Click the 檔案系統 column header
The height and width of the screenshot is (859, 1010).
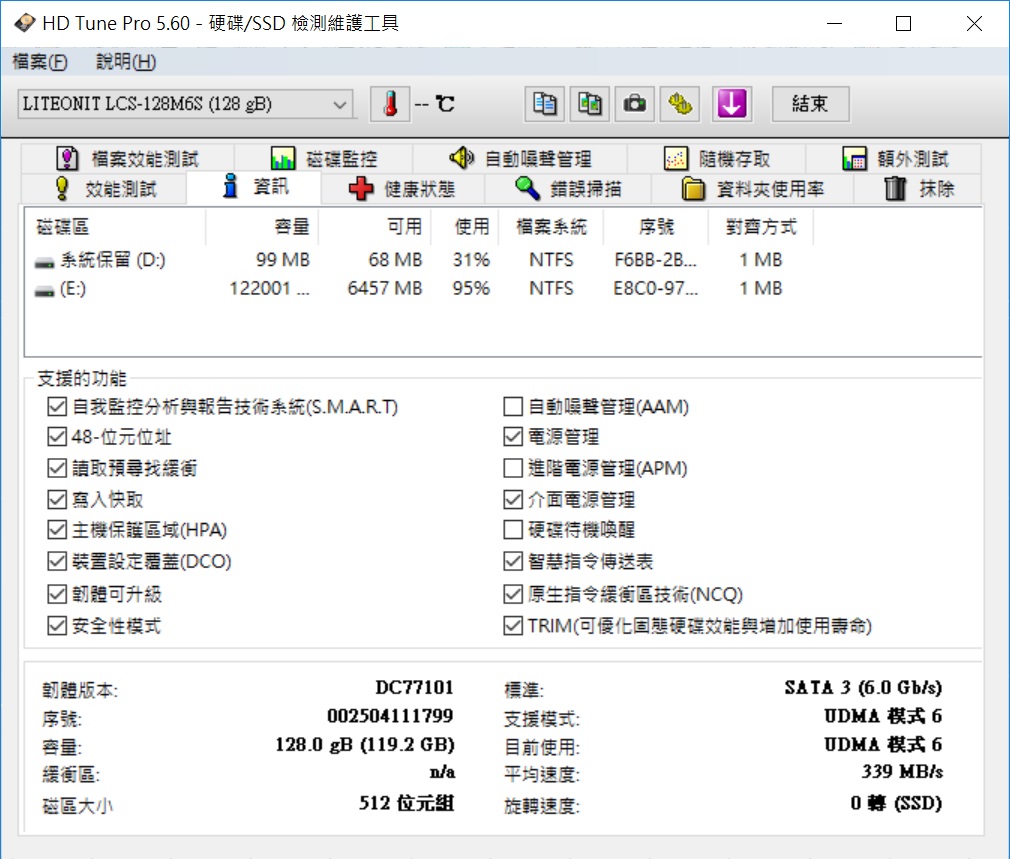551,227
